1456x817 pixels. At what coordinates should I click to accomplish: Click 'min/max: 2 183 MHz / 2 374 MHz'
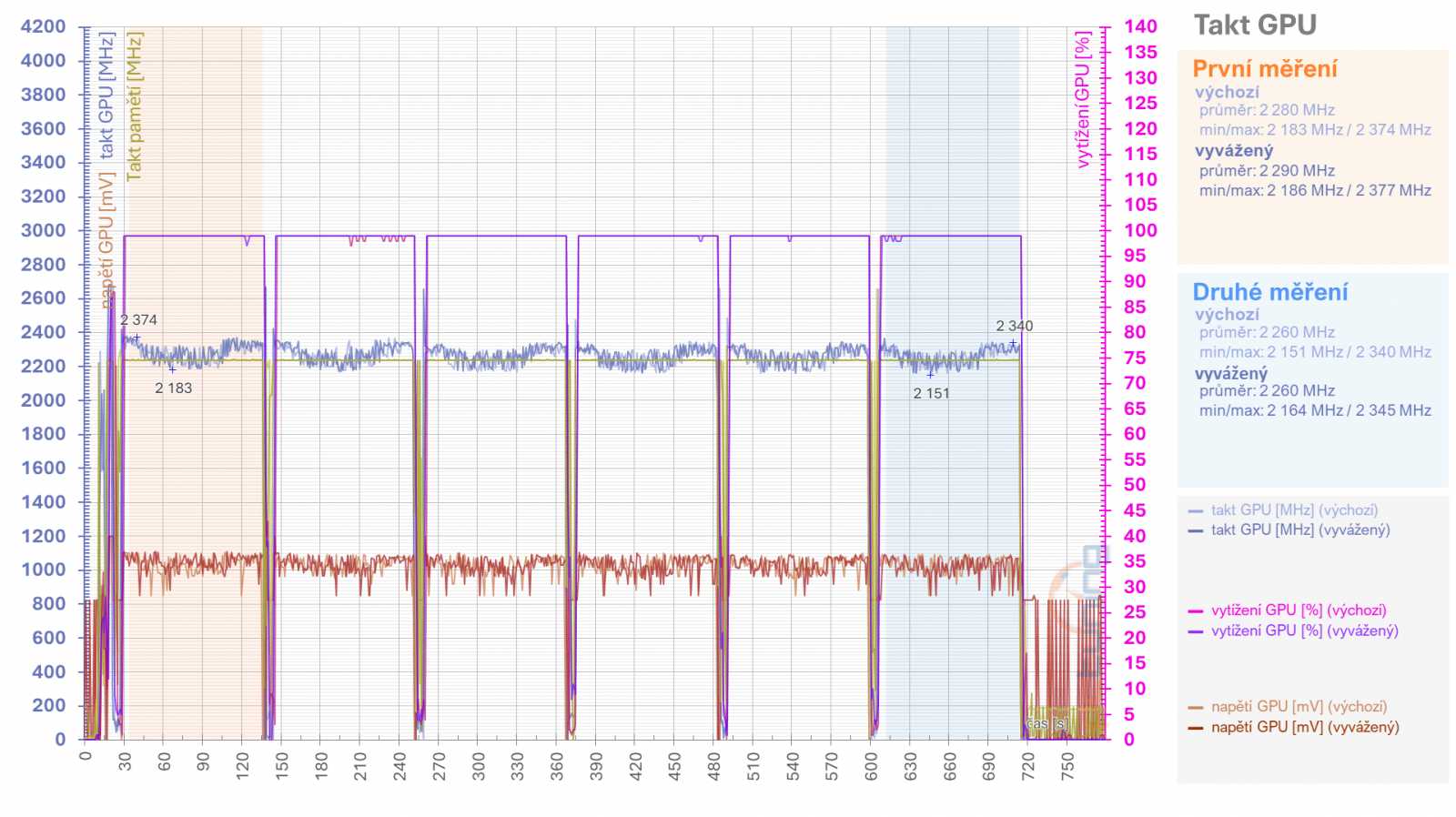[x=1315, y=129]
